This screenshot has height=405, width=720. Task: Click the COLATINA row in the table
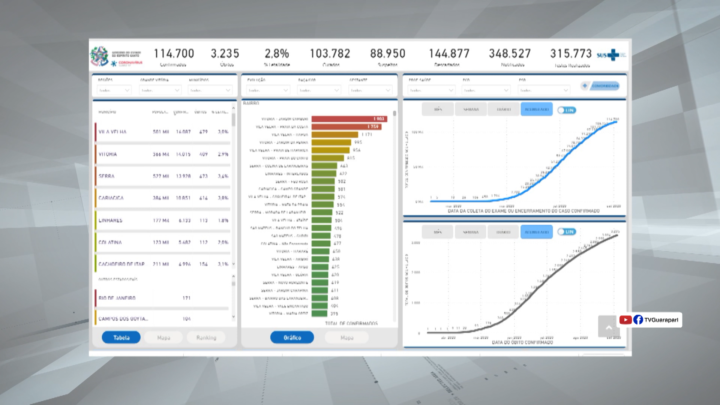click(x=162, y=242)
